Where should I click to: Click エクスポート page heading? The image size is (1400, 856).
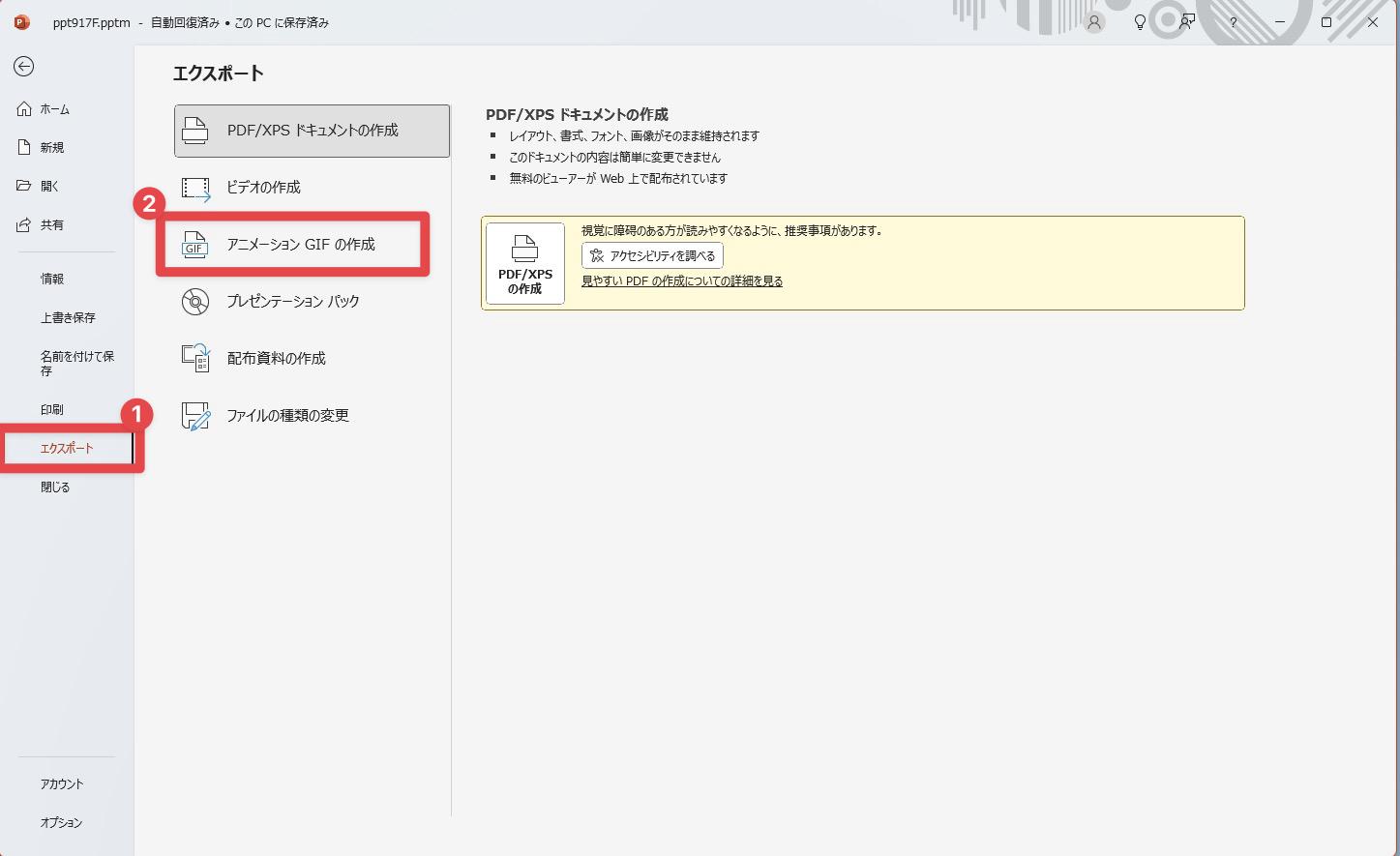point(219,74)
